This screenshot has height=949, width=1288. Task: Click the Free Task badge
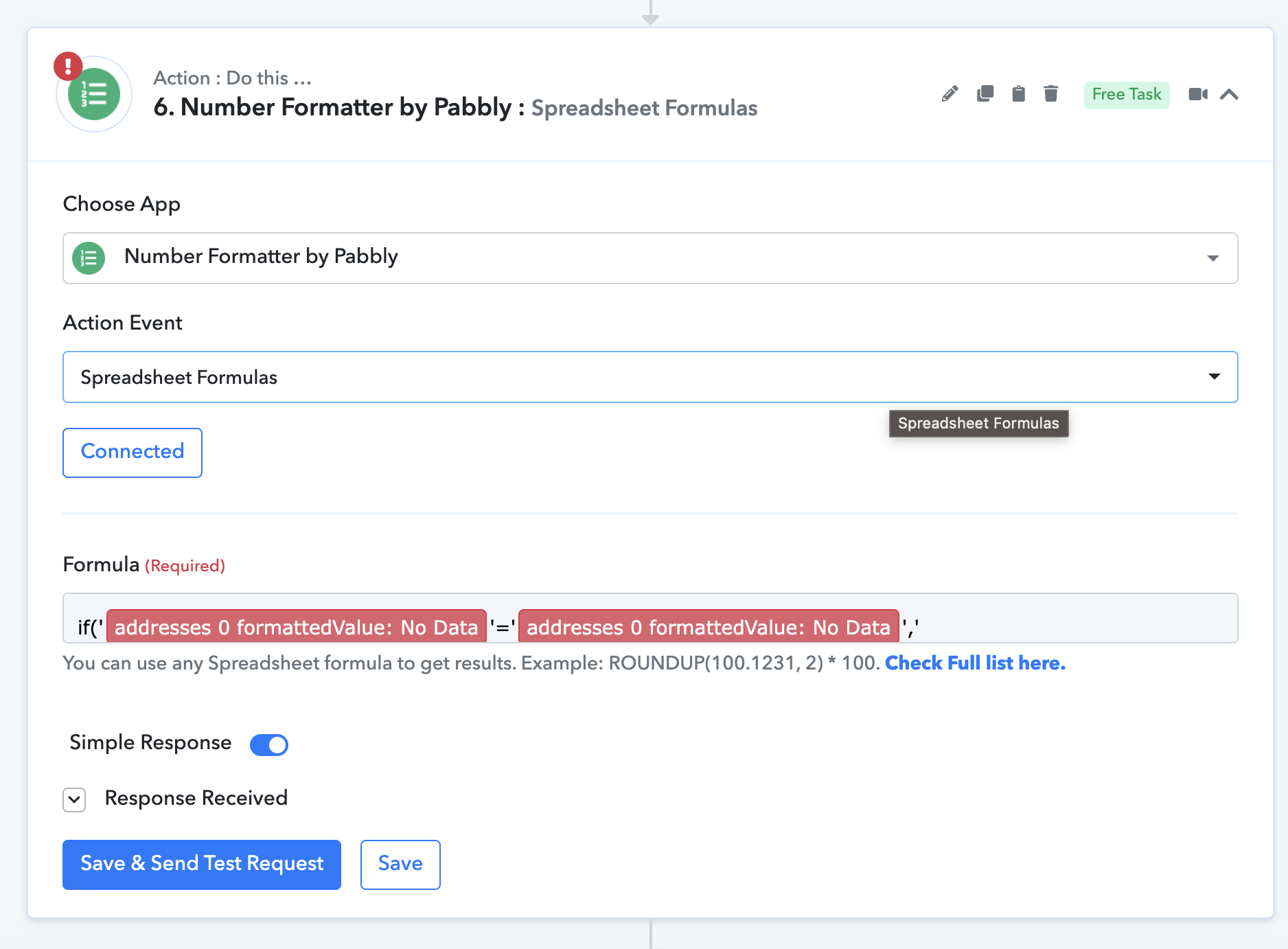click(1127, 94)
